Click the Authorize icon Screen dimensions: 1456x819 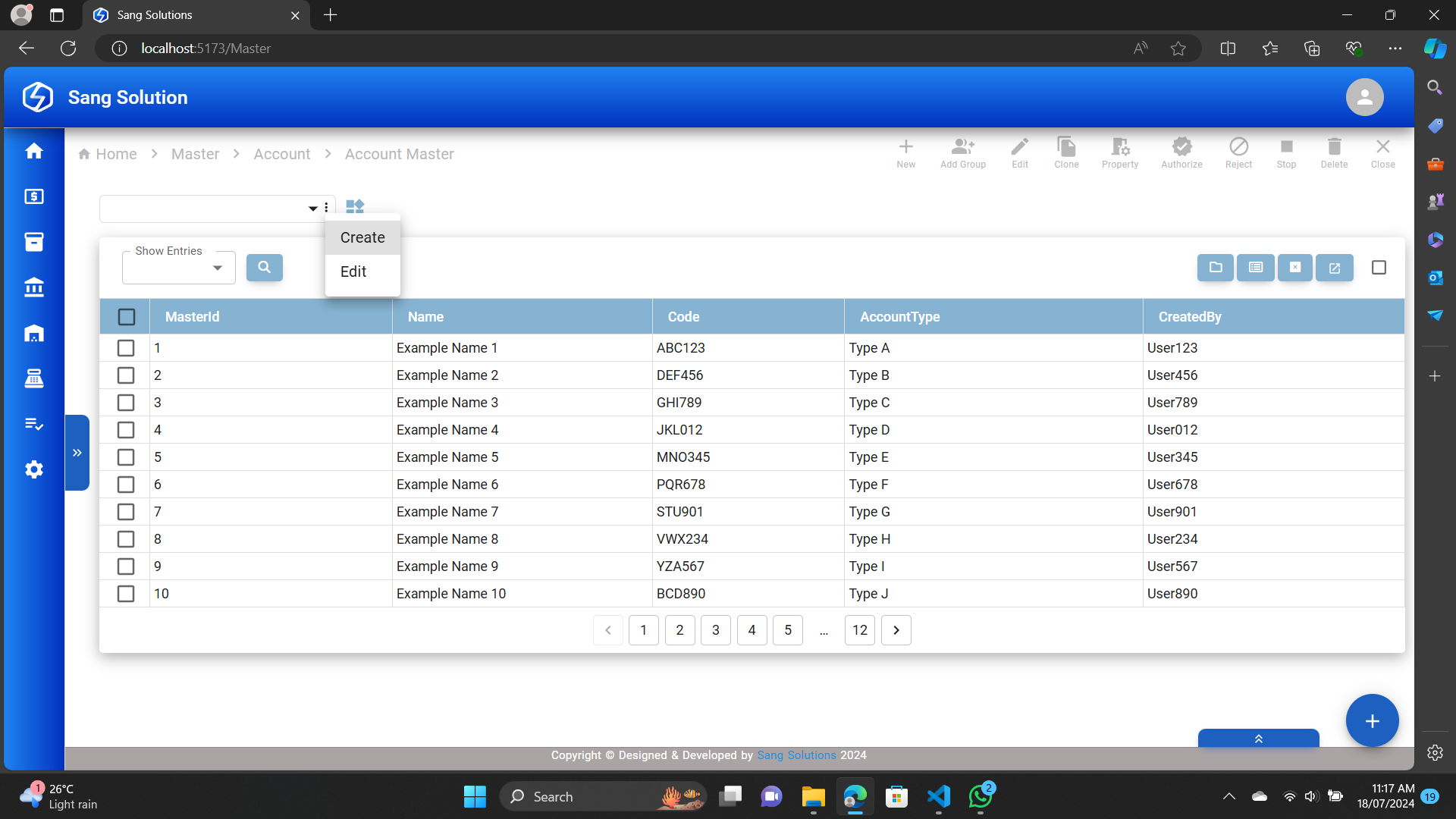point(1181,152)
